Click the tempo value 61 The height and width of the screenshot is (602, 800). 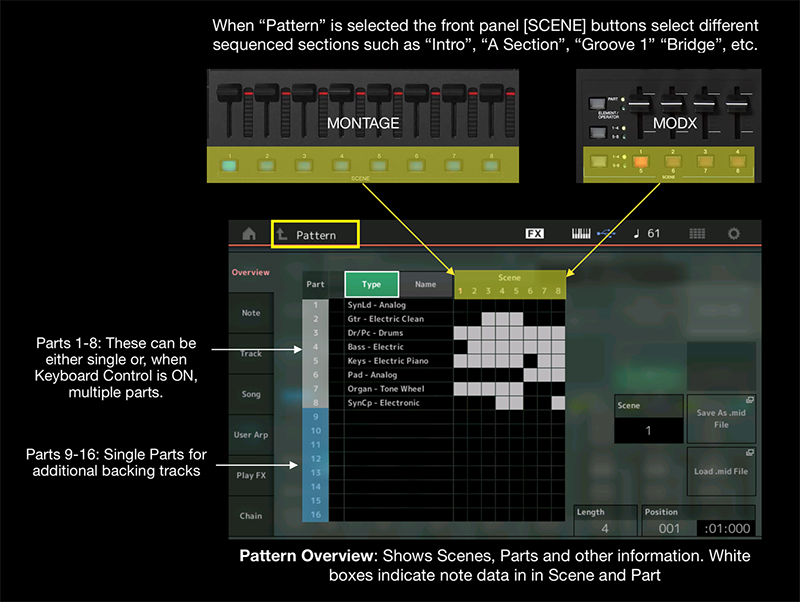tap(654, 234)
